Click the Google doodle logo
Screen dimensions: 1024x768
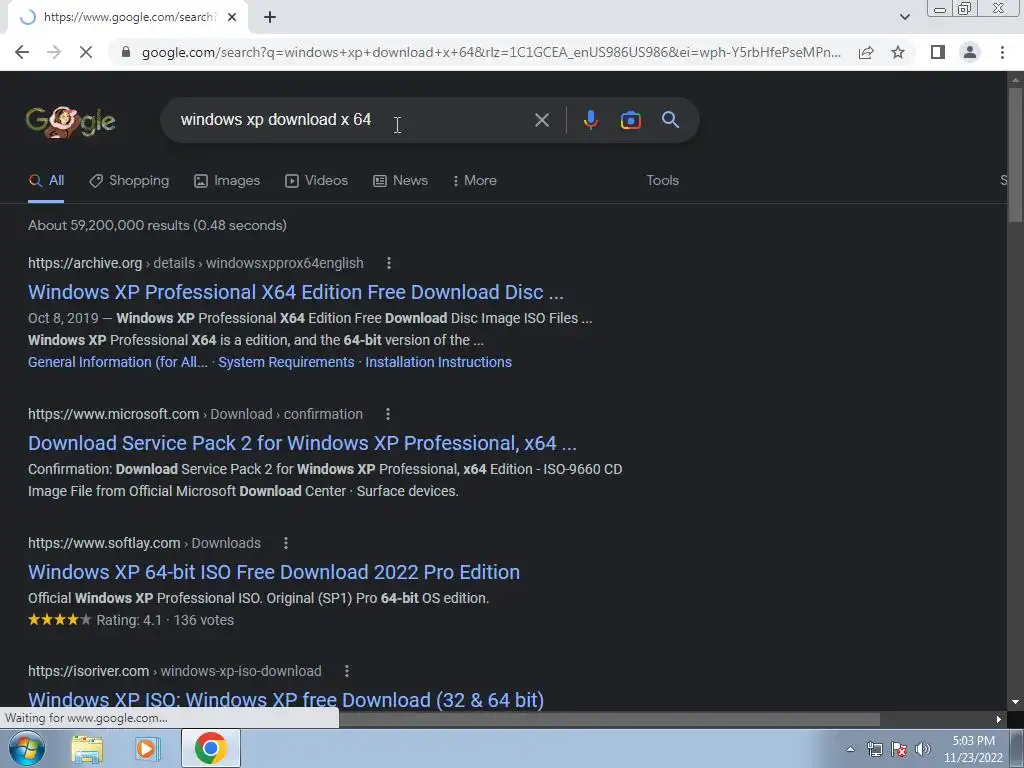71,121
